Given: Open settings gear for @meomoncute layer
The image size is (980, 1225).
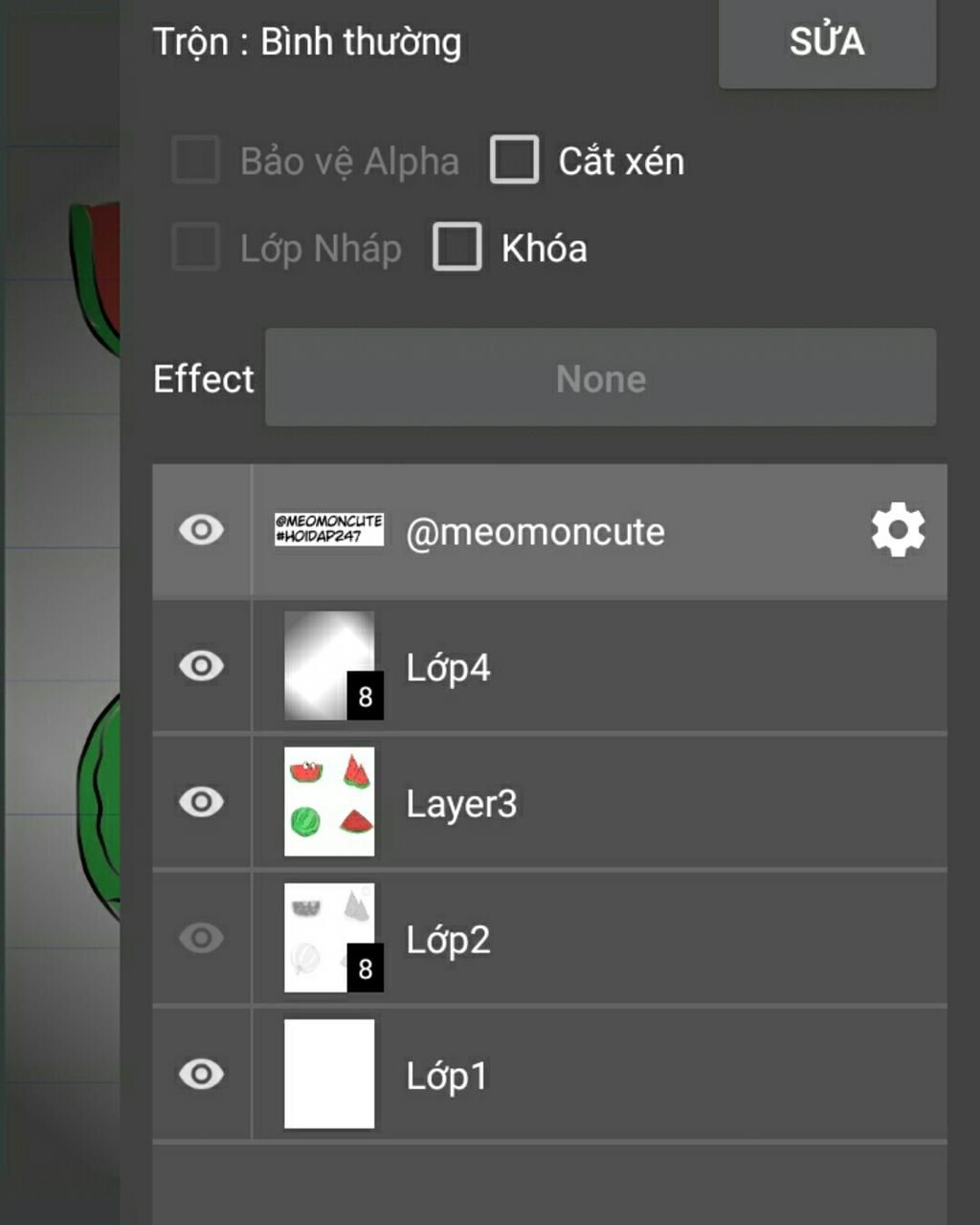Looking at the screenshot, I should pyautogui.click(x=898, y=531).
